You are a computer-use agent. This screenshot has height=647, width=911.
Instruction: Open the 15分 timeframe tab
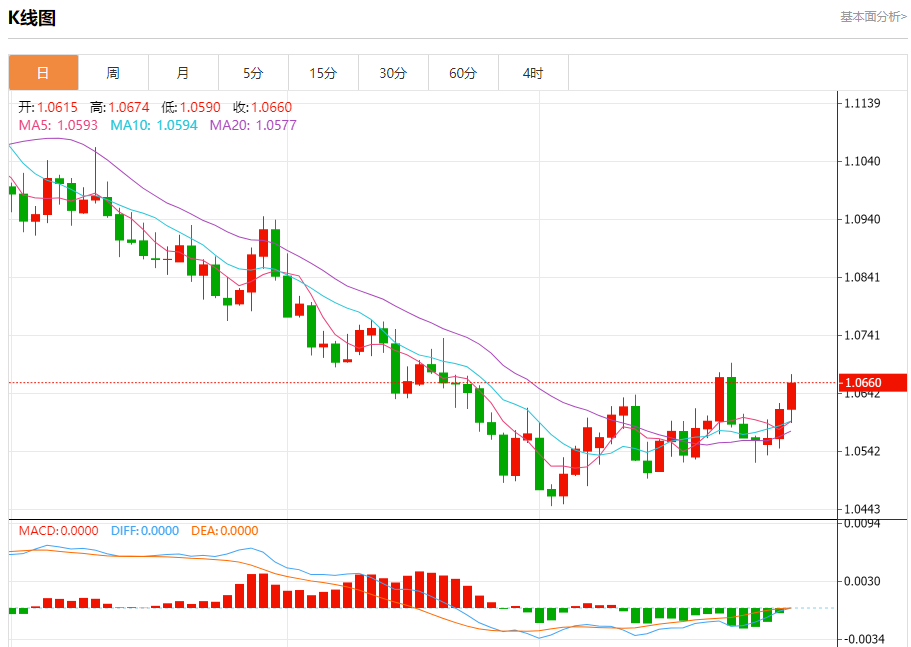click(323, 73)
